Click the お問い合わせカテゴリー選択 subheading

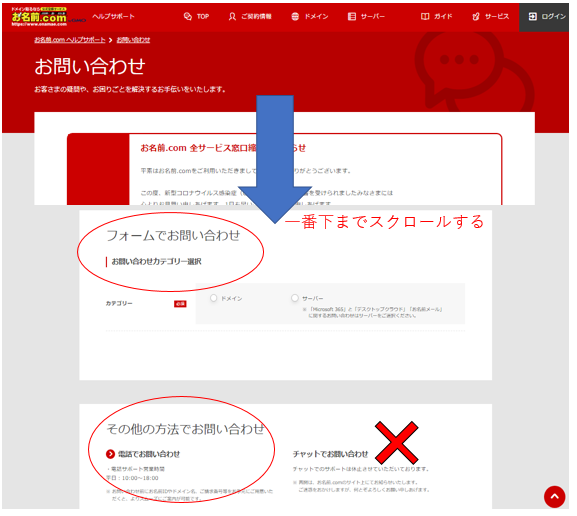(156, 262)
